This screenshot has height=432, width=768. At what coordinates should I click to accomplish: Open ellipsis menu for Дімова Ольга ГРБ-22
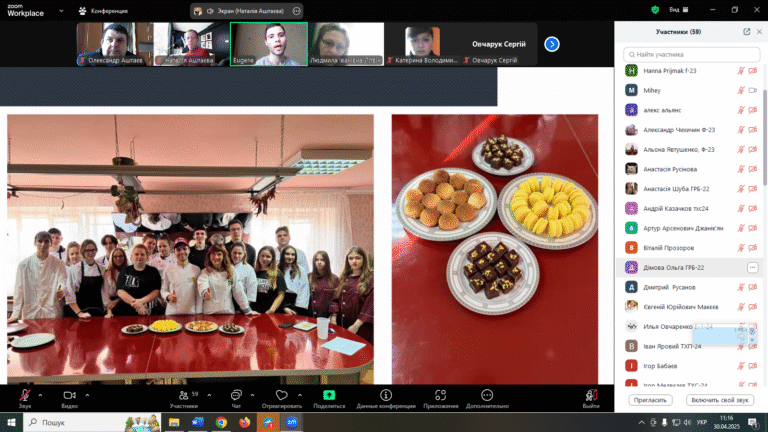pos(752,267)
